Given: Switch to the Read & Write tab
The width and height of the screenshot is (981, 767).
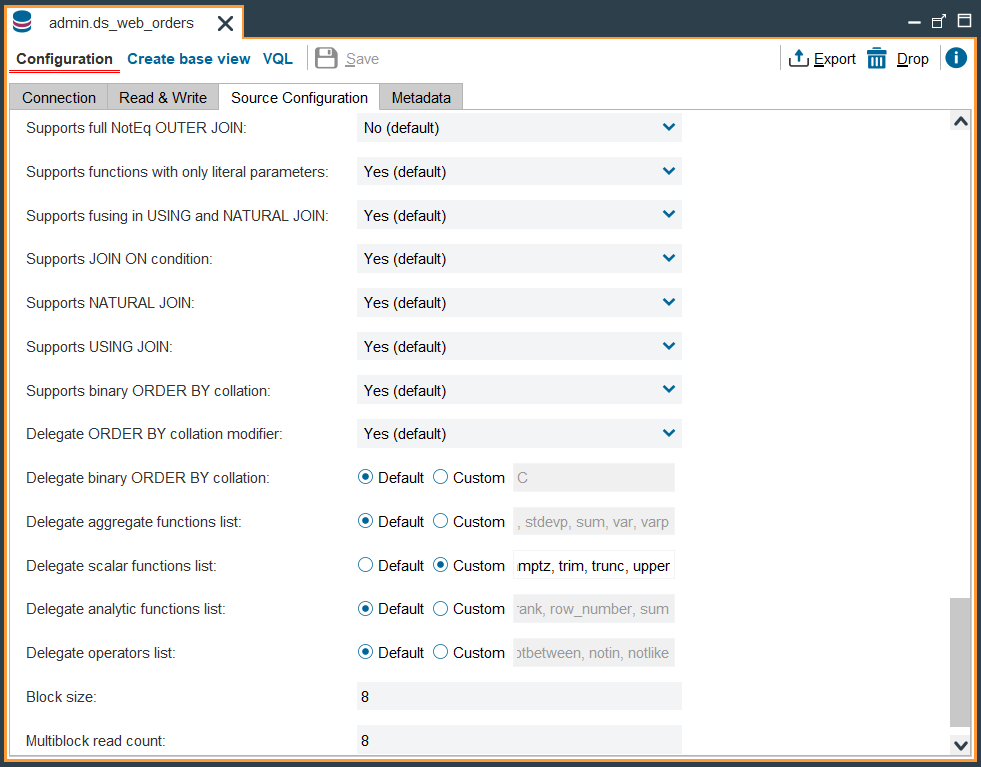Looking at the screenshot, I should click(163, 98).
